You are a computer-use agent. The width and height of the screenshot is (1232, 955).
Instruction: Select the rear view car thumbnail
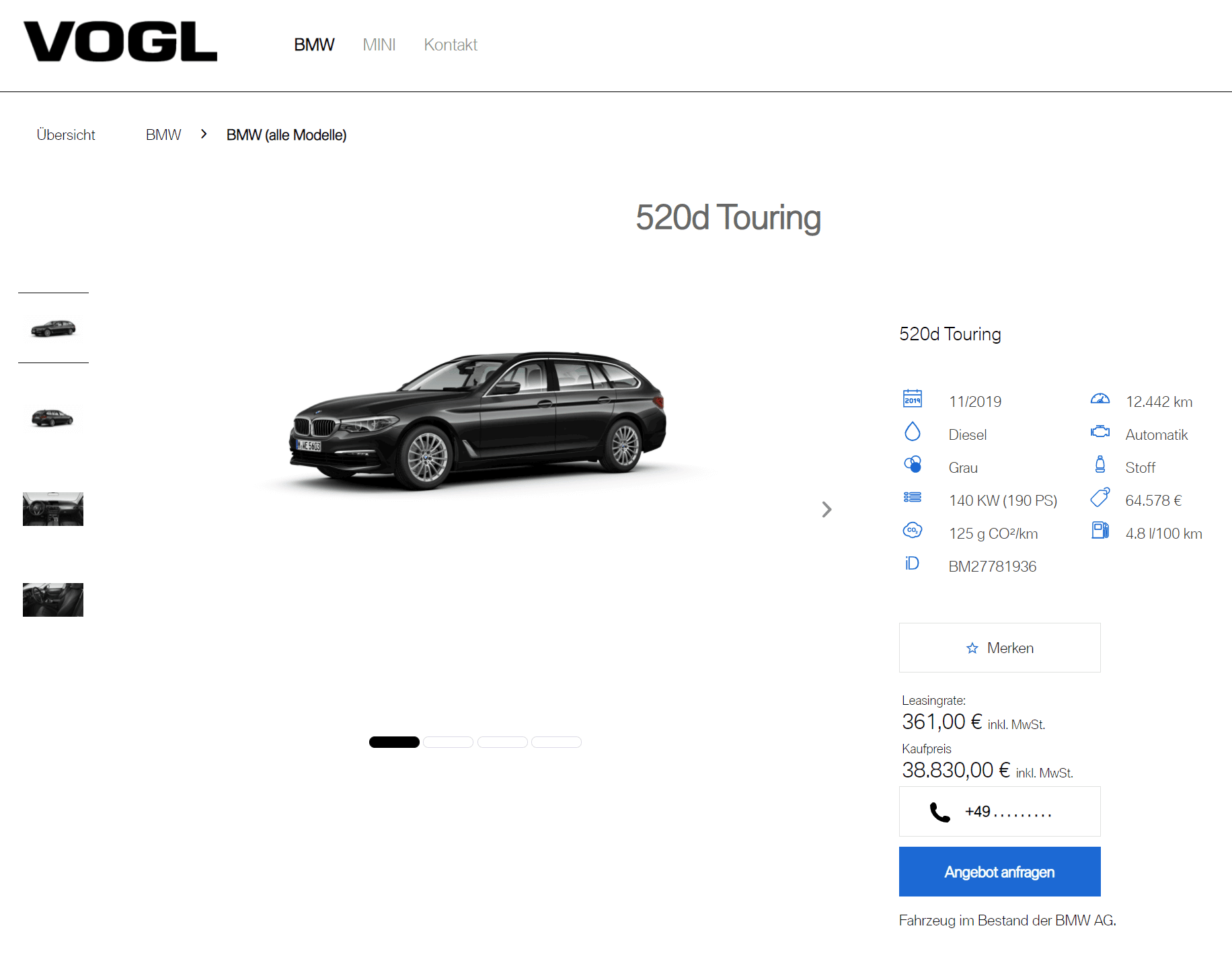(x=53, y=418)
